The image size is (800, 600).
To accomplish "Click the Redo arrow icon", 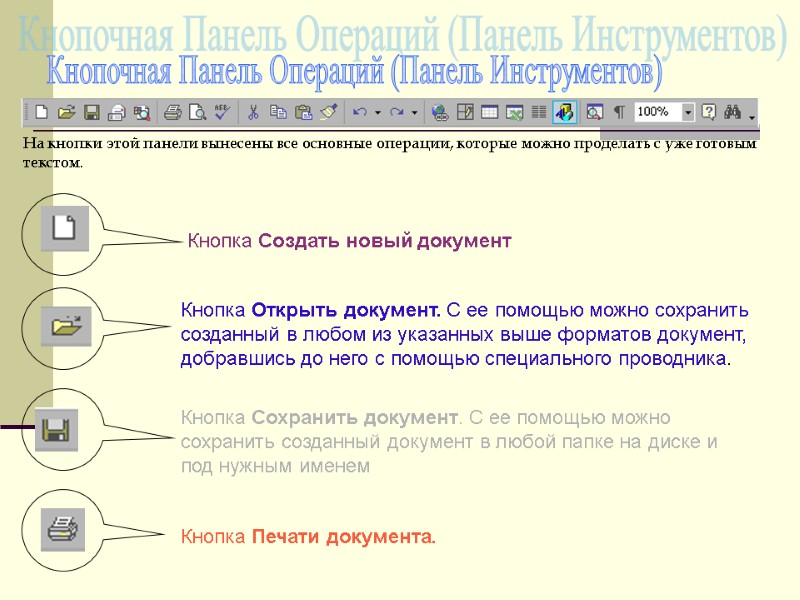I will tap(396, 112).
